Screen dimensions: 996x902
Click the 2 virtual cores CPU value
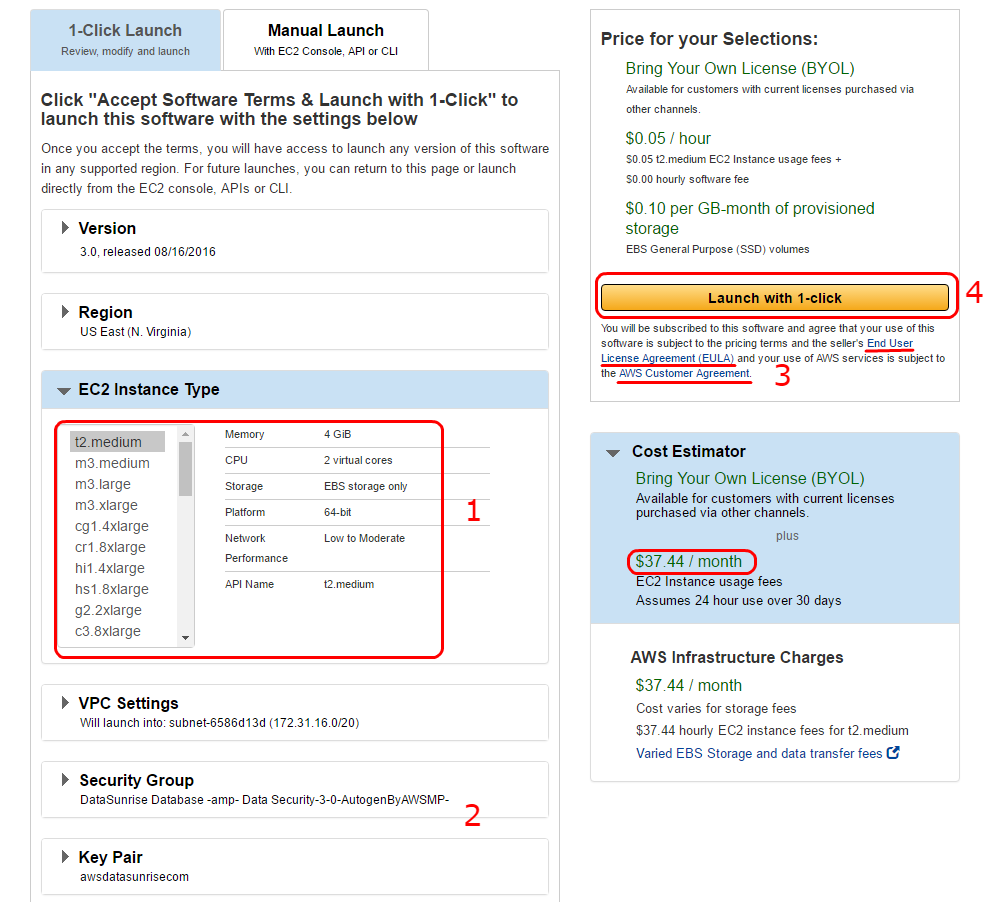pyautogui.click(x=358, y=461)
